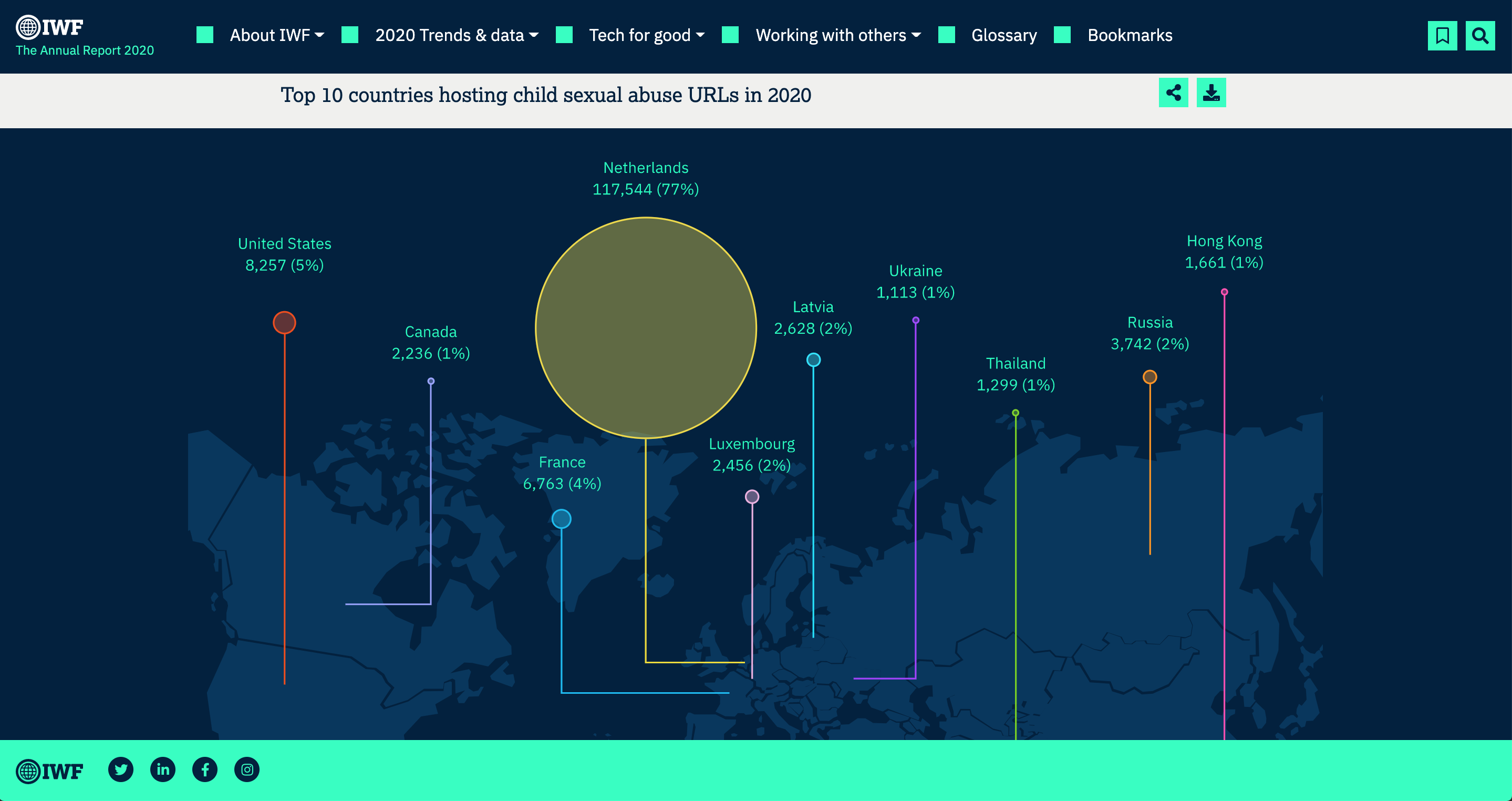Click the United States red marker
This screenshot has height=801, width=1512.
(x=284, y=322)
